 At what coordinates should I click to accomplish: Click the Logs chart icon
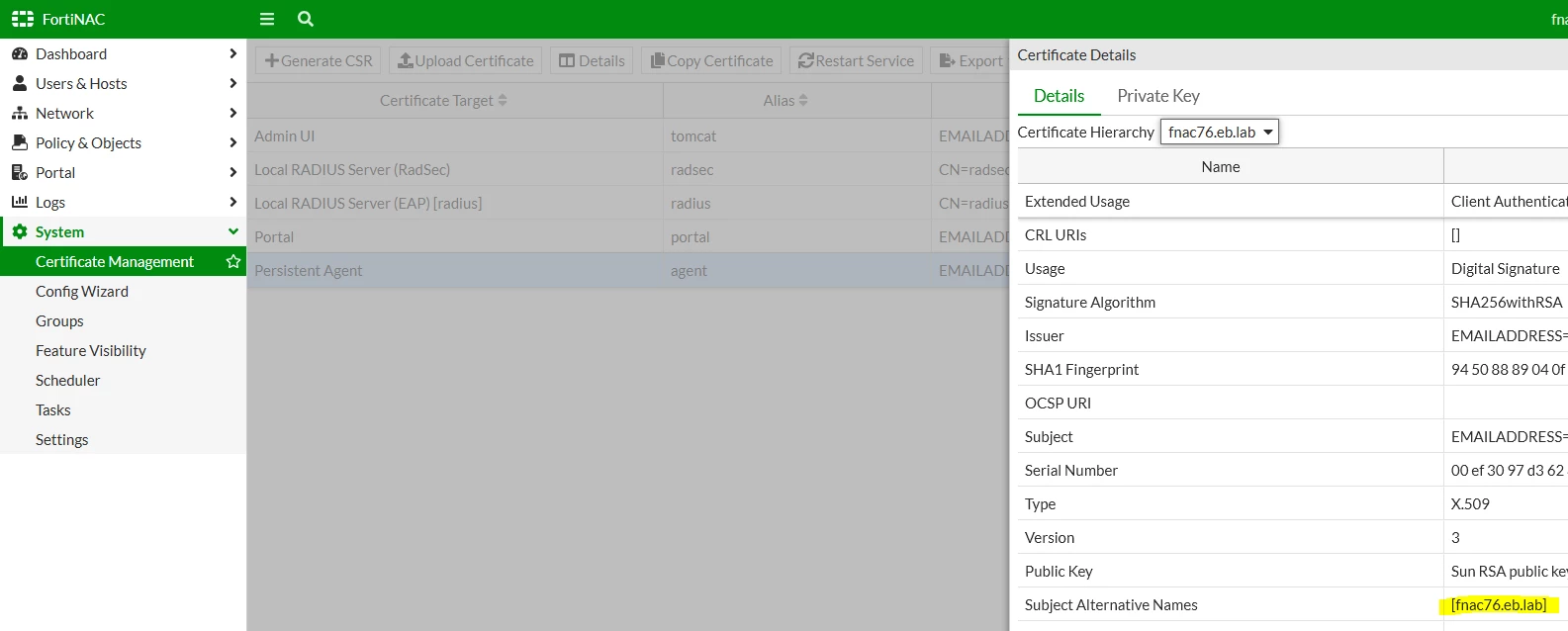click(20, 202)
